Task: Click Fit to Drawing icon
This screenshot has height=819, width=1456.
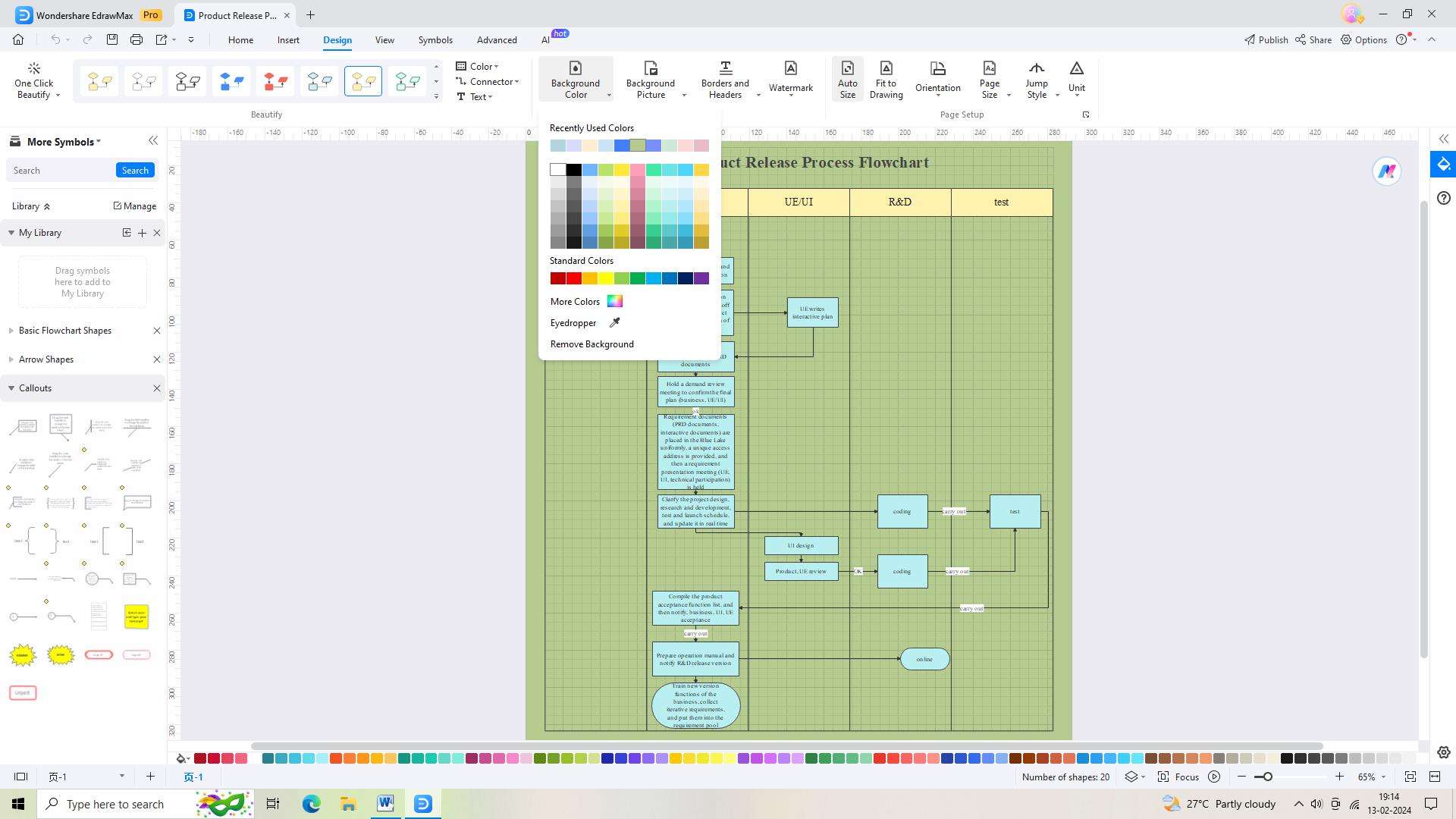Action: [886, 69]
